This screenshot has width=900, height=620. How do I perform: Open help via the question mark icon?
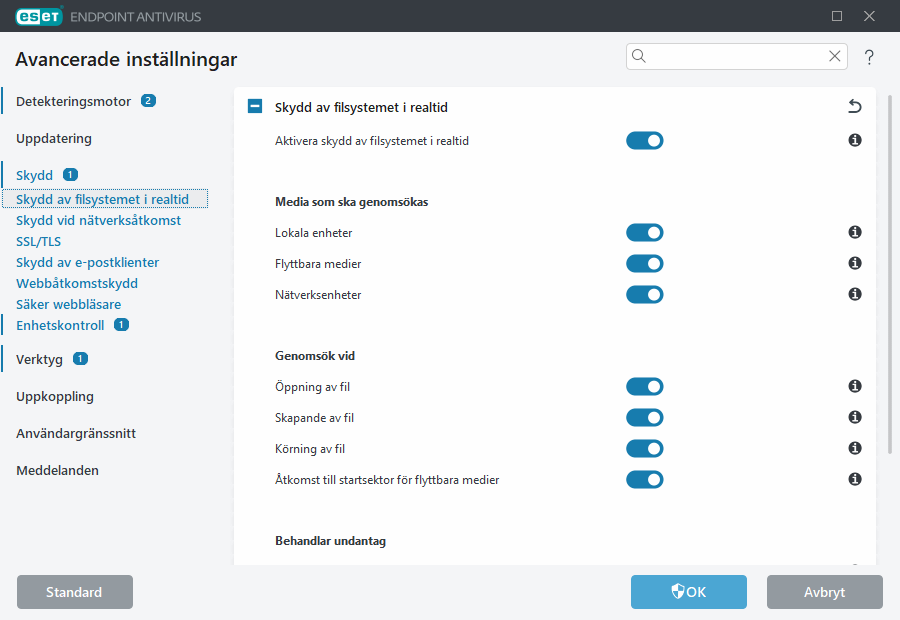[868, 57]
